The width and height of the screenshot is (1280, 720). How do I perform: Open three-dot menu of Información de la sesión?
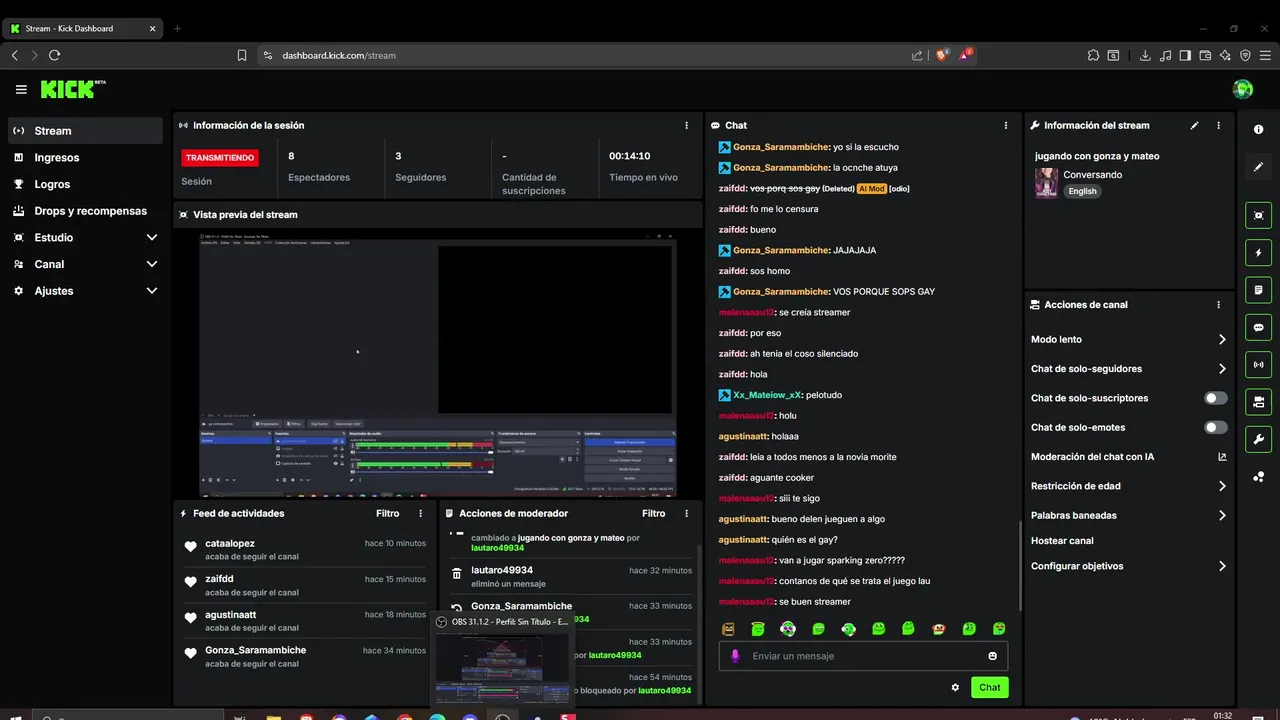[x=686, y=126]
